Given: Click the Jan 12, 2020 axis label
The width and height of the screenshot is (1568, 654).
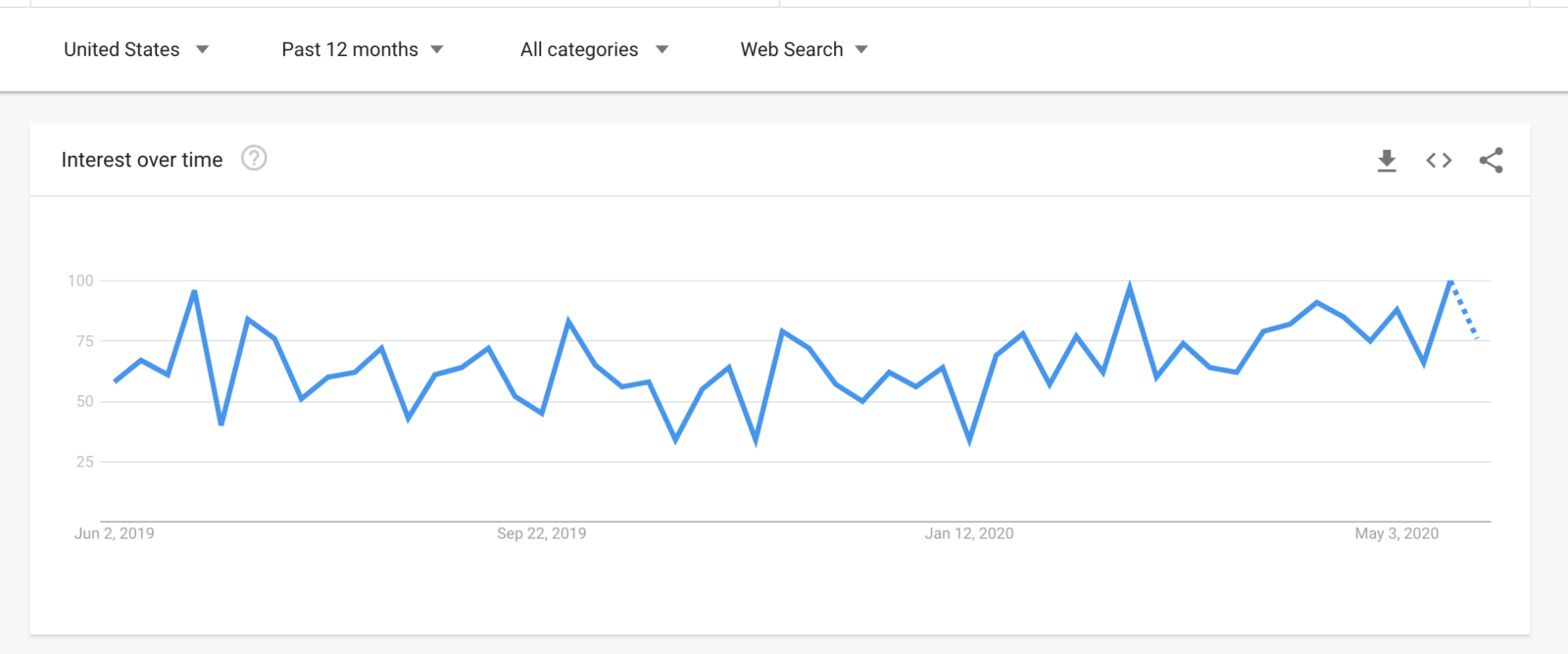Looking at the screenshot, I should [x=969, y=533].
